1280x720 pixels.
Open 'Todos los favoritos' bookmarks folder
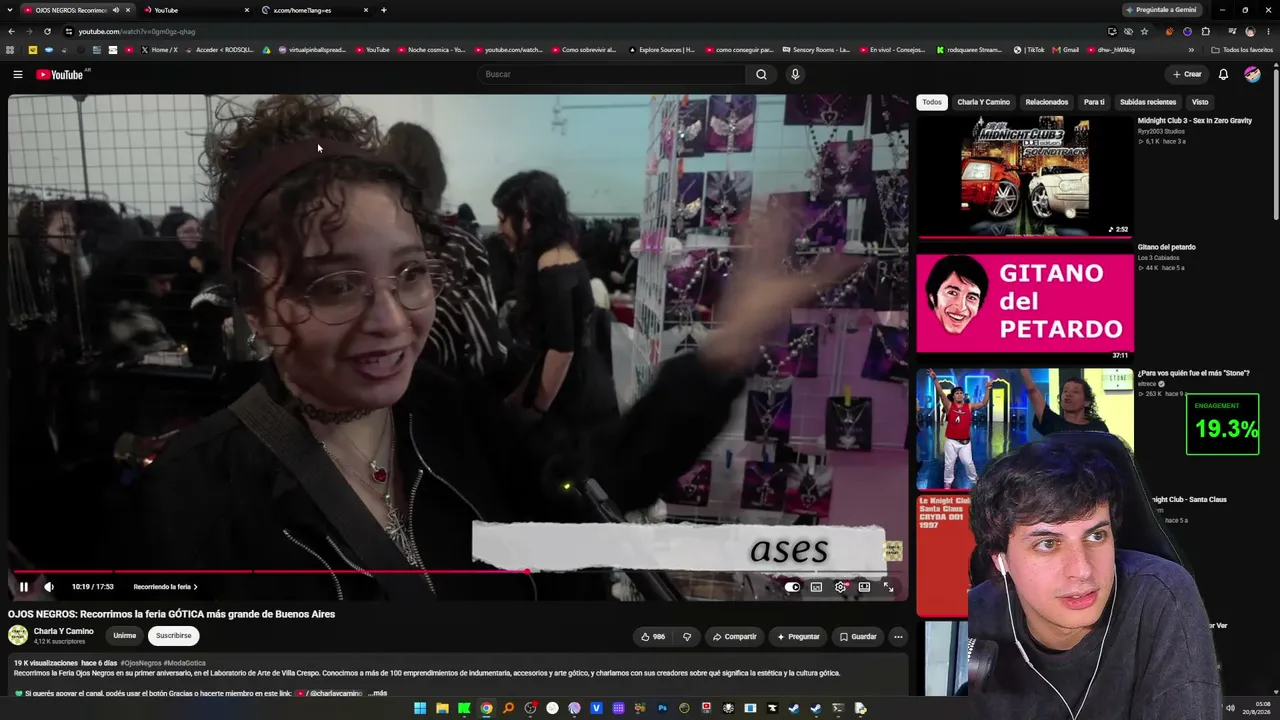pos(1242,49)
